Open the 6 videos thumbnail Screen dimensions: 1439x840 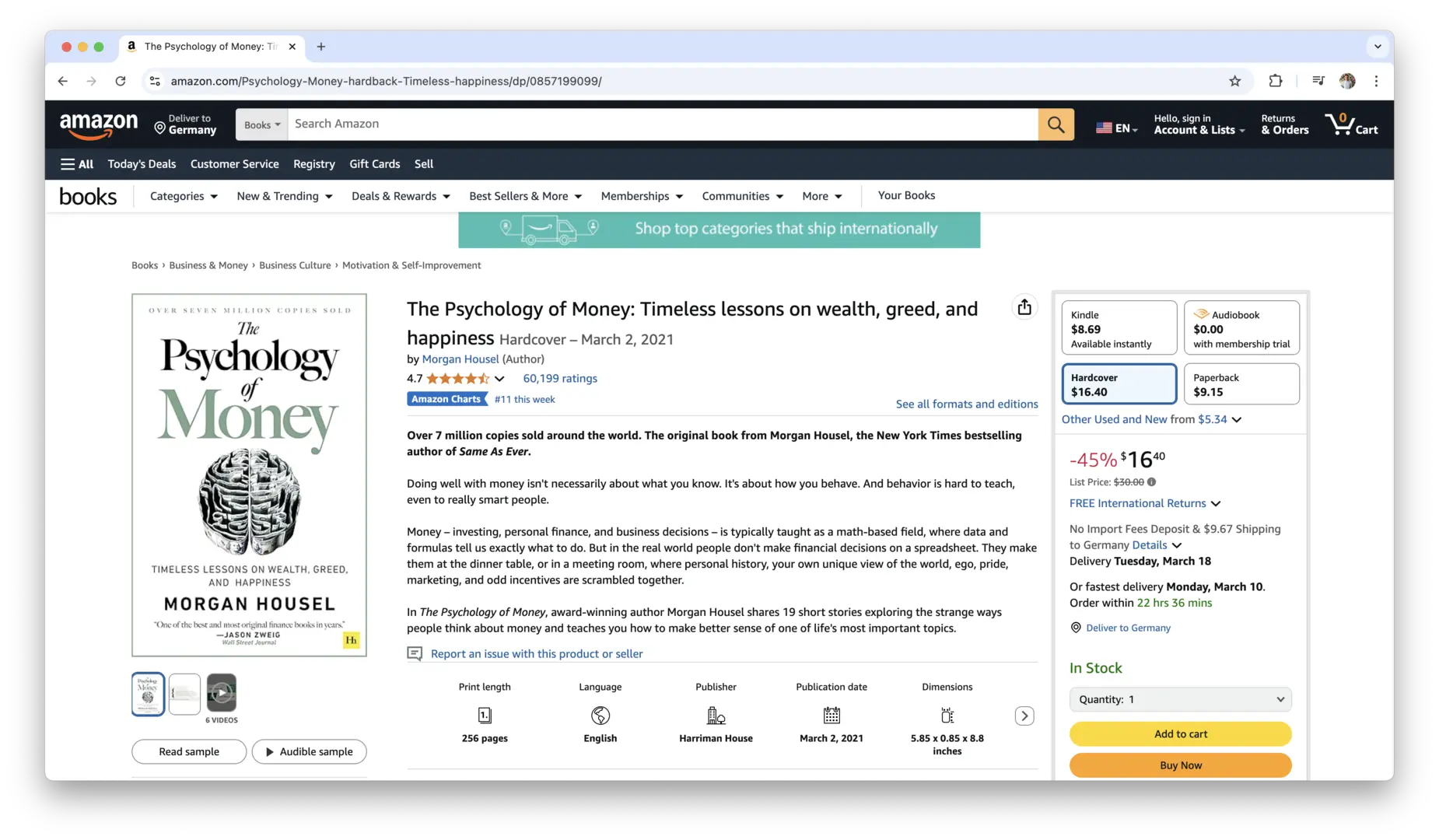(222, 692)
